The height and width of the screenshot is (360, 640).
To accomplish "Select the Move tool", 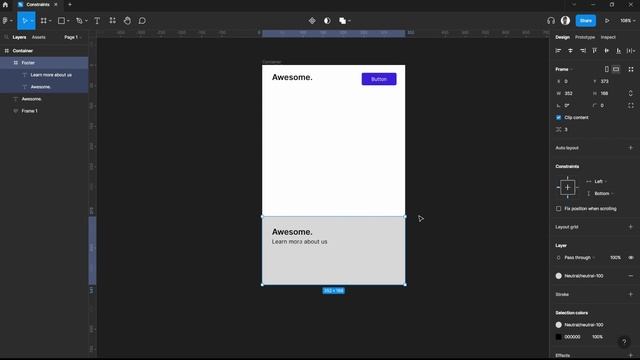I will pos(24,20).
